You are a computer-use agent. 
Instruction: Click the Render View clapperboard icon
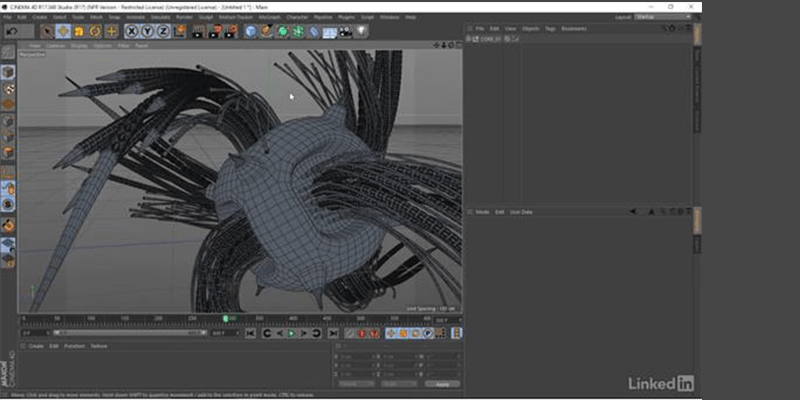tap(198, 31)
